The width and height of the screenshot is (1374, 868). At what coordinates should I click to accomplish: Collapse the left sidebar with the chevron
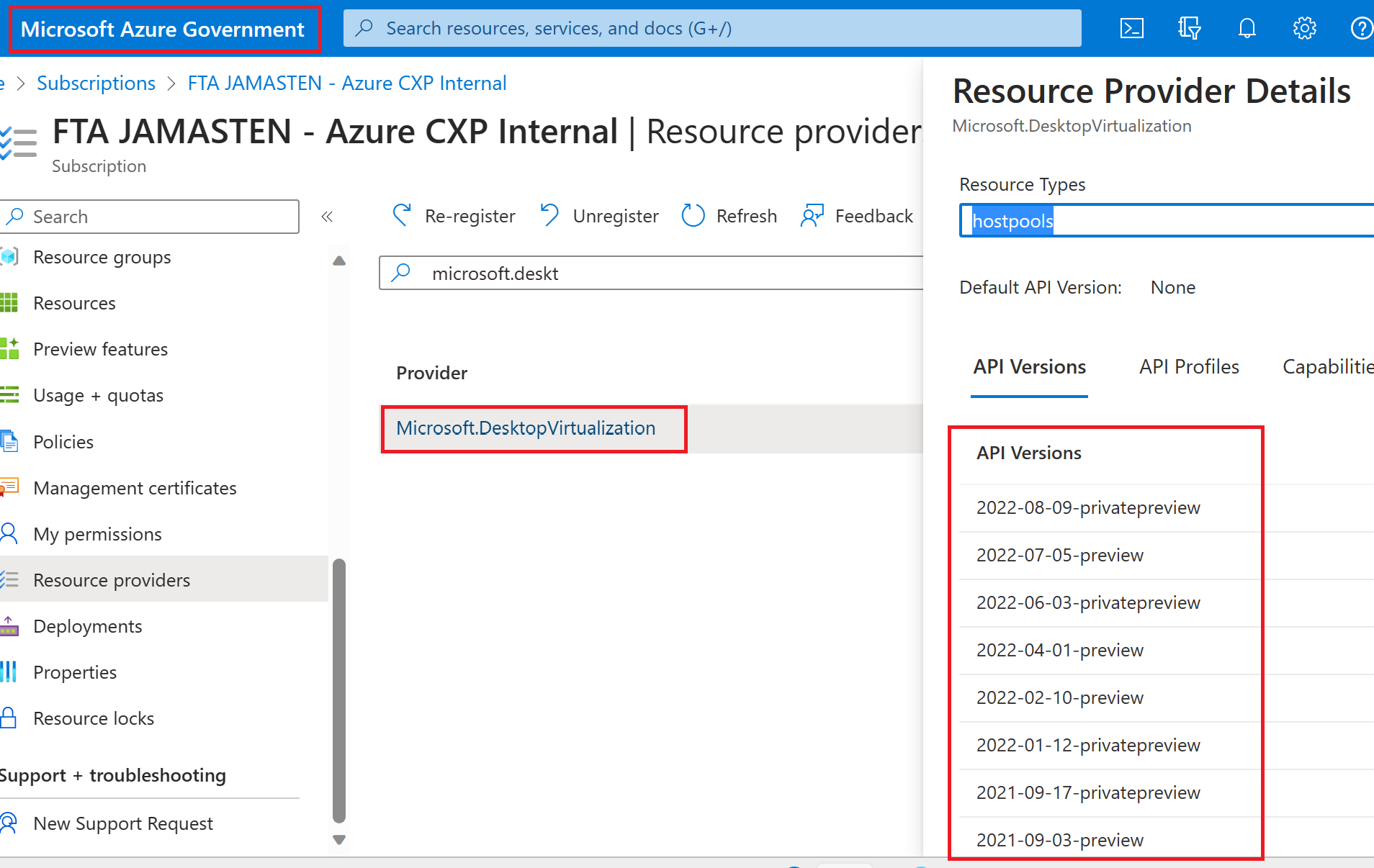click(328, 216)
